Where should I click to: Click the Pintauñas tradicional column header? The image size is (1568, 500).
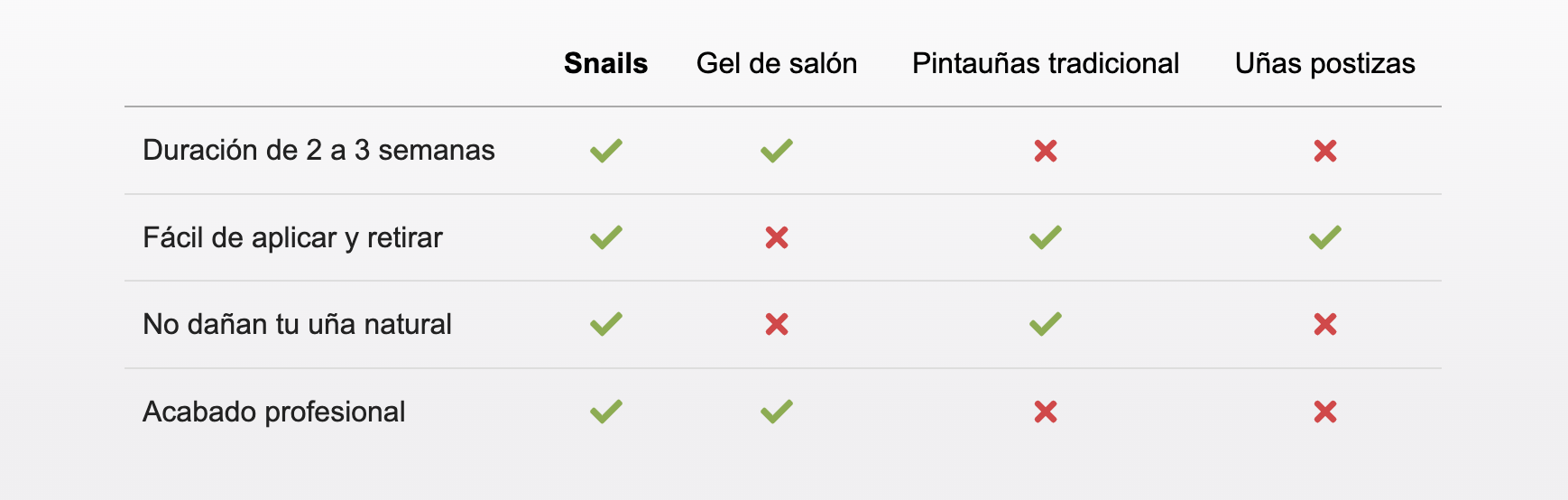1046,63
